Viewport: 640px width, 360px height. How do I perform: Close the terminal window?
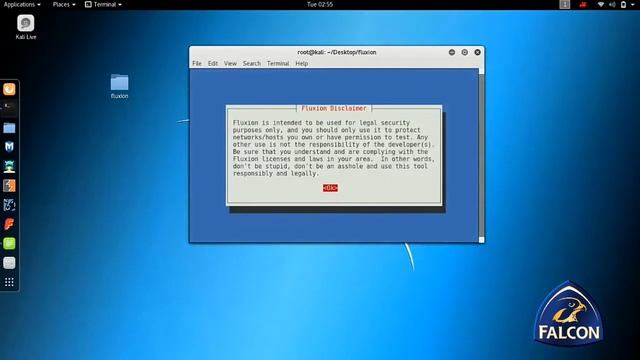(x=477, y=52)
